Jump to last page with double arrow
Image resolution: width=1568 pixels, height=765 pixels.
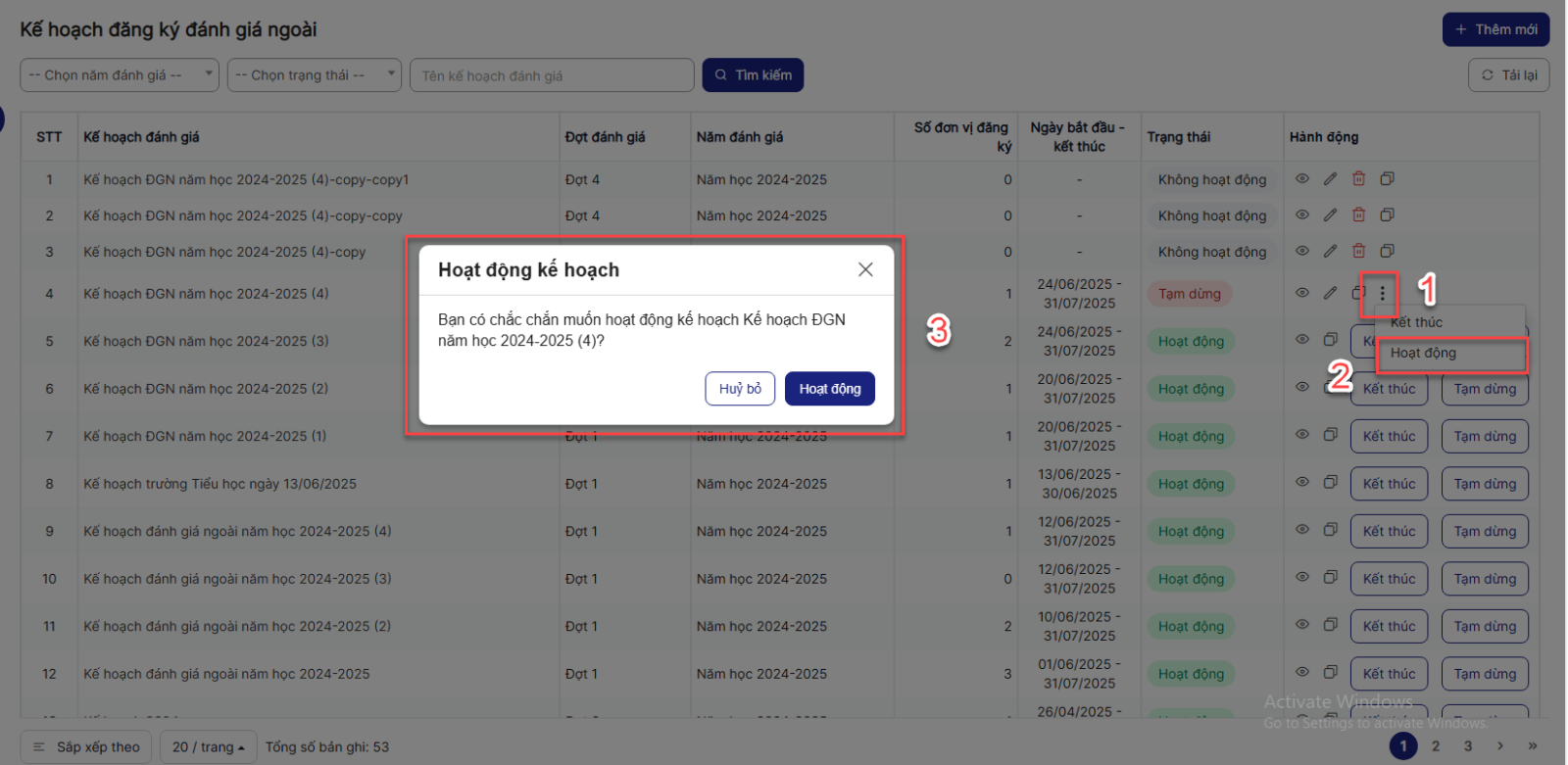click(1533, 746)
